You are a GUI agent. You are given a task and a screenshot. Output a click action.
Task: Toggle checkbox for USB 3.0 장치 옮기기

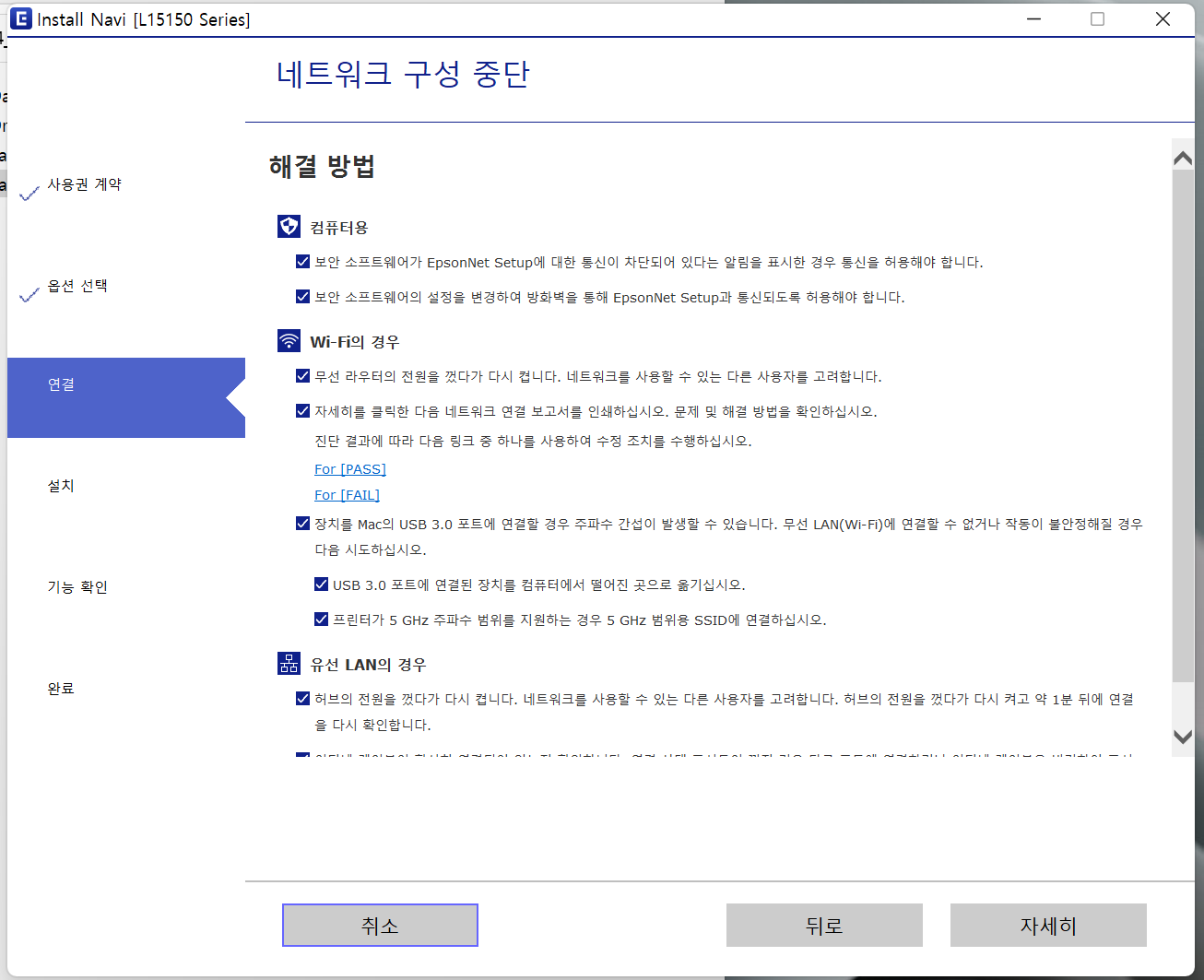(x=321, y=584)
